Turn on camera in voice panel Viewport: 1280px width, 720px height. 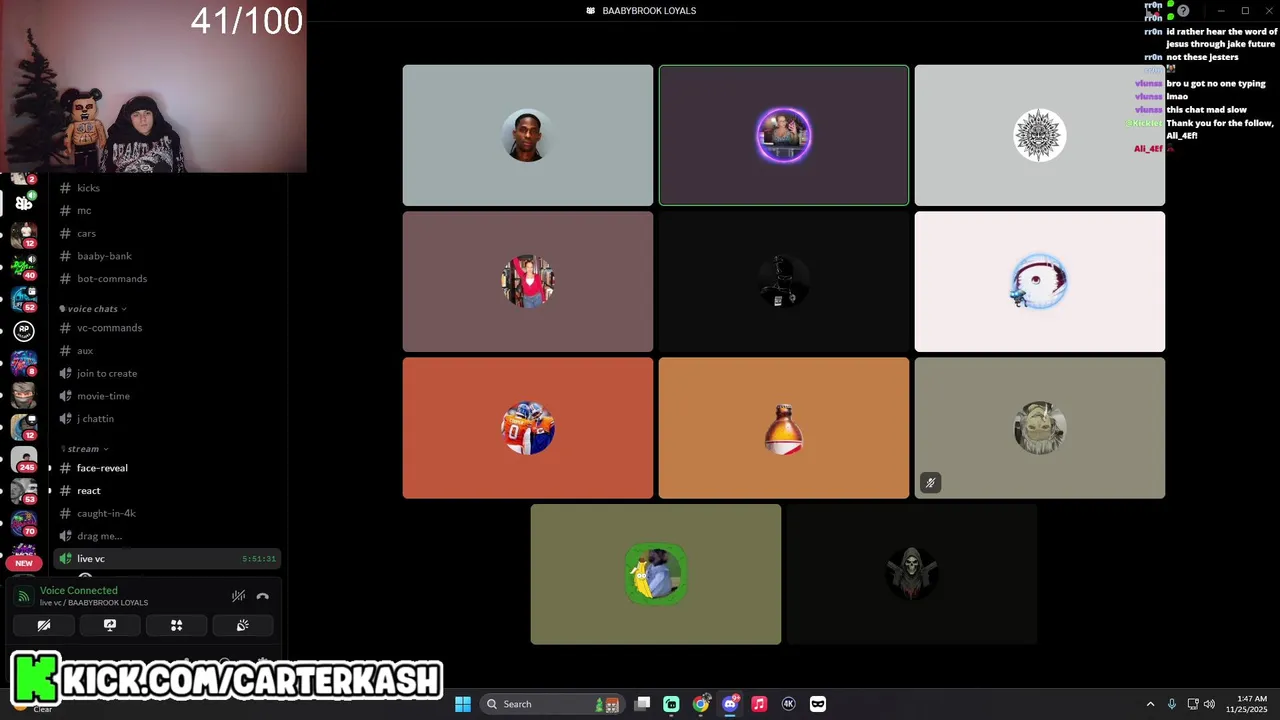pos(44,625)
